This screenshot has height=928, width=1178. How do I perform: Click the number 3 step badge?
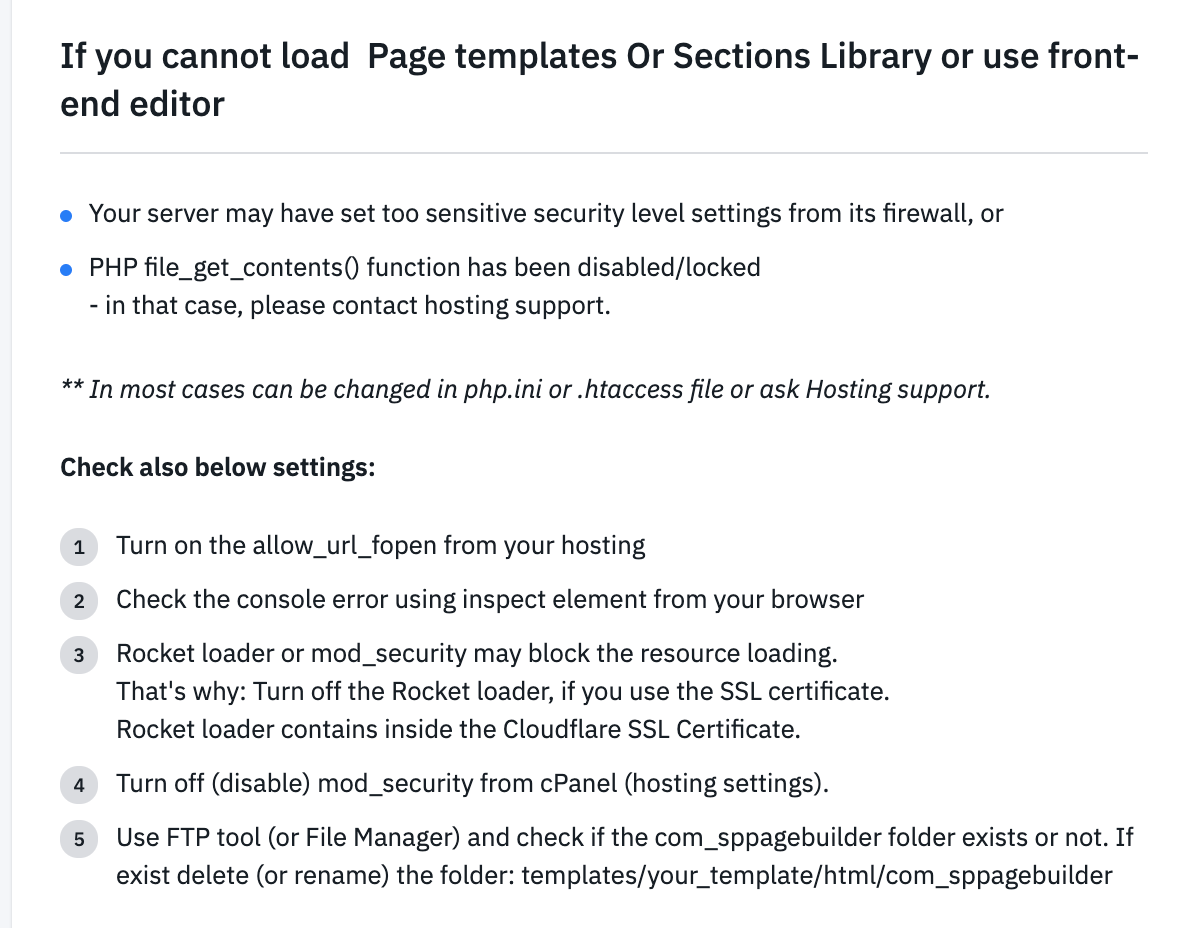point(79,655)
